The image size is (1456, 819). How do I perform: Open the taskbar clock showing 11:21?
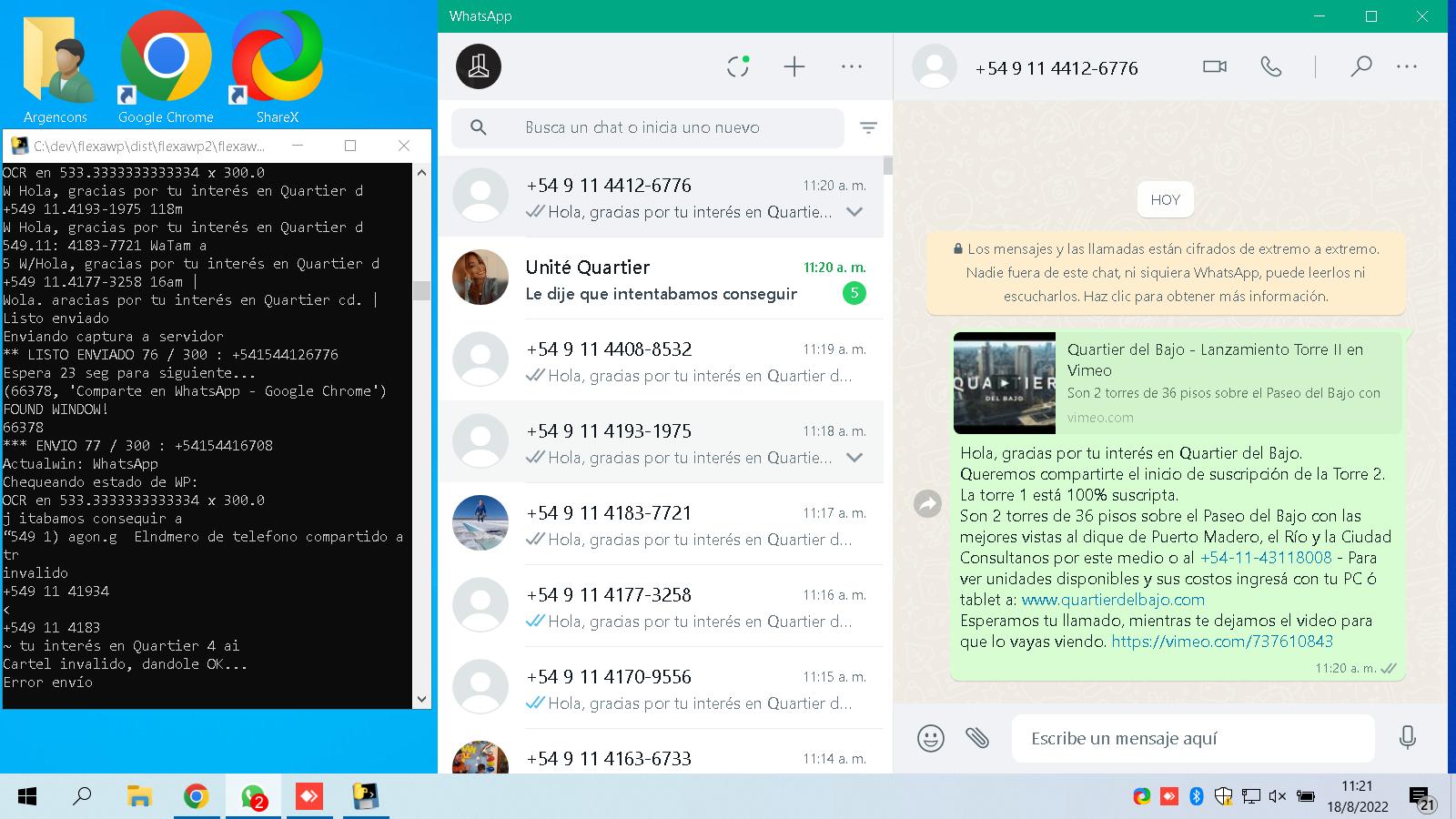pyautogui.click(x=1357, y=796)
